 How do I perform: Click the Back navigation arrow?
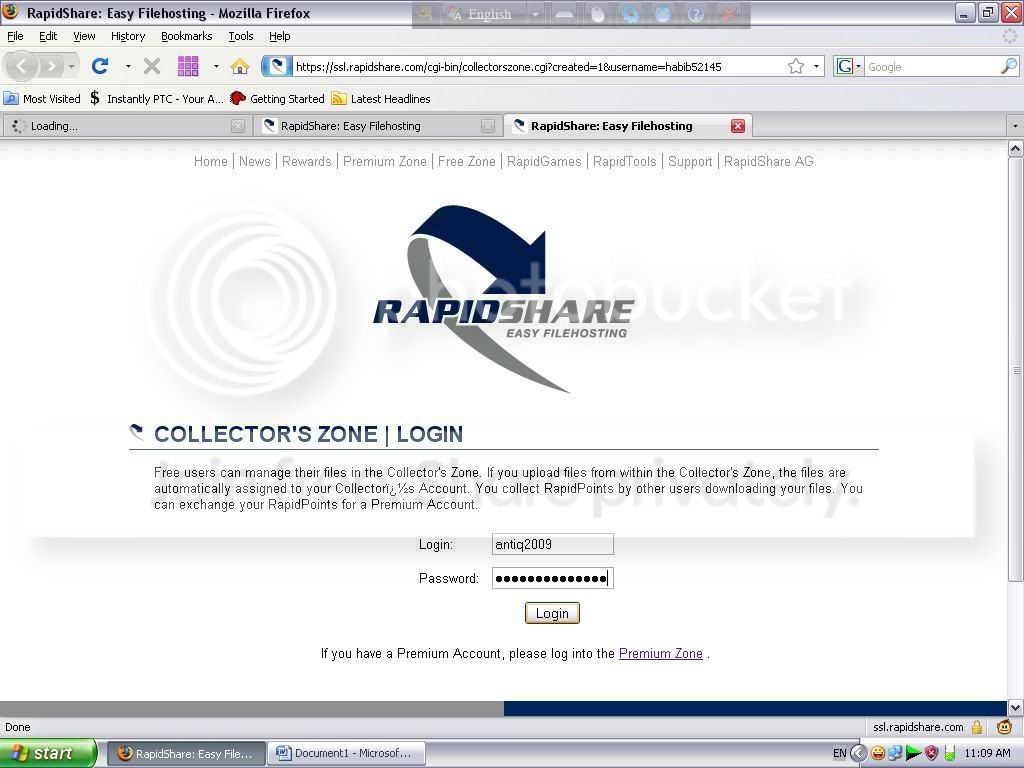22,66
